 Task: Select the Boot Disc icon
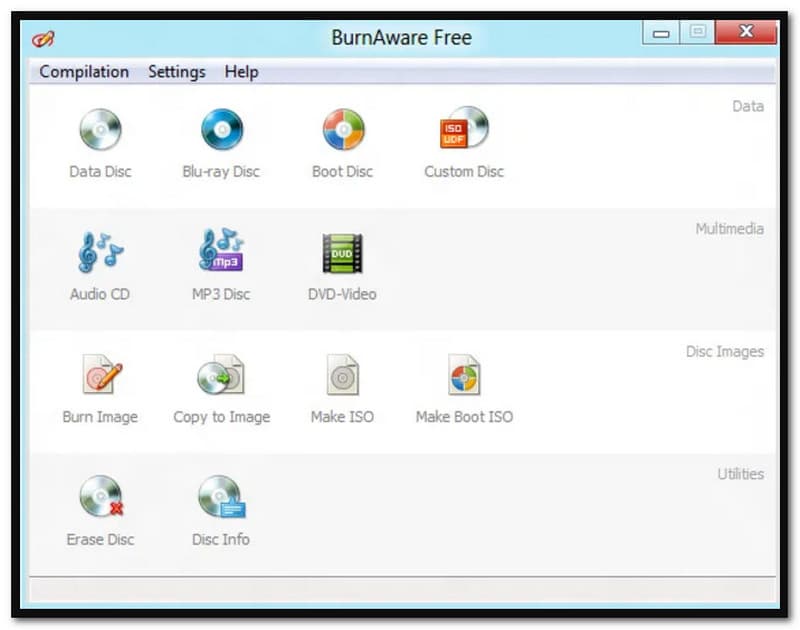[343, 130]
